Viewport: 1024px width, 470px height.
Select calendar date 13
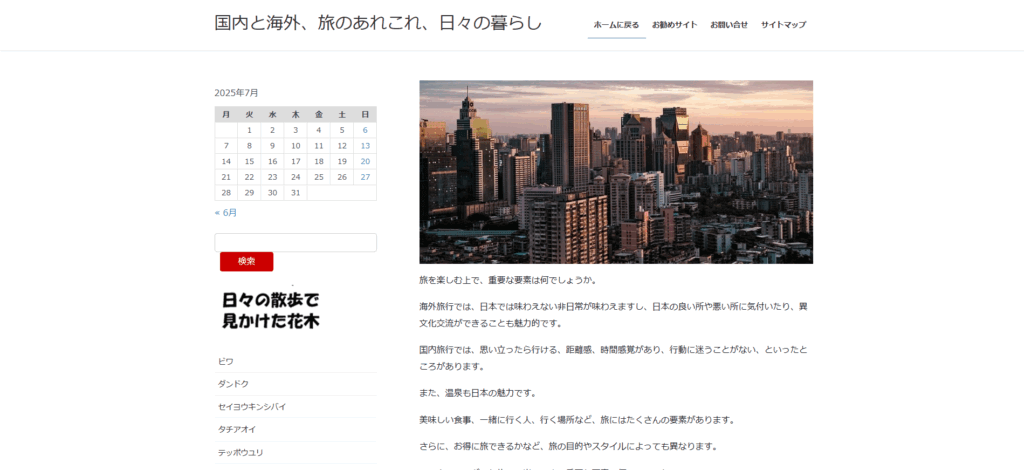point(365,146)
